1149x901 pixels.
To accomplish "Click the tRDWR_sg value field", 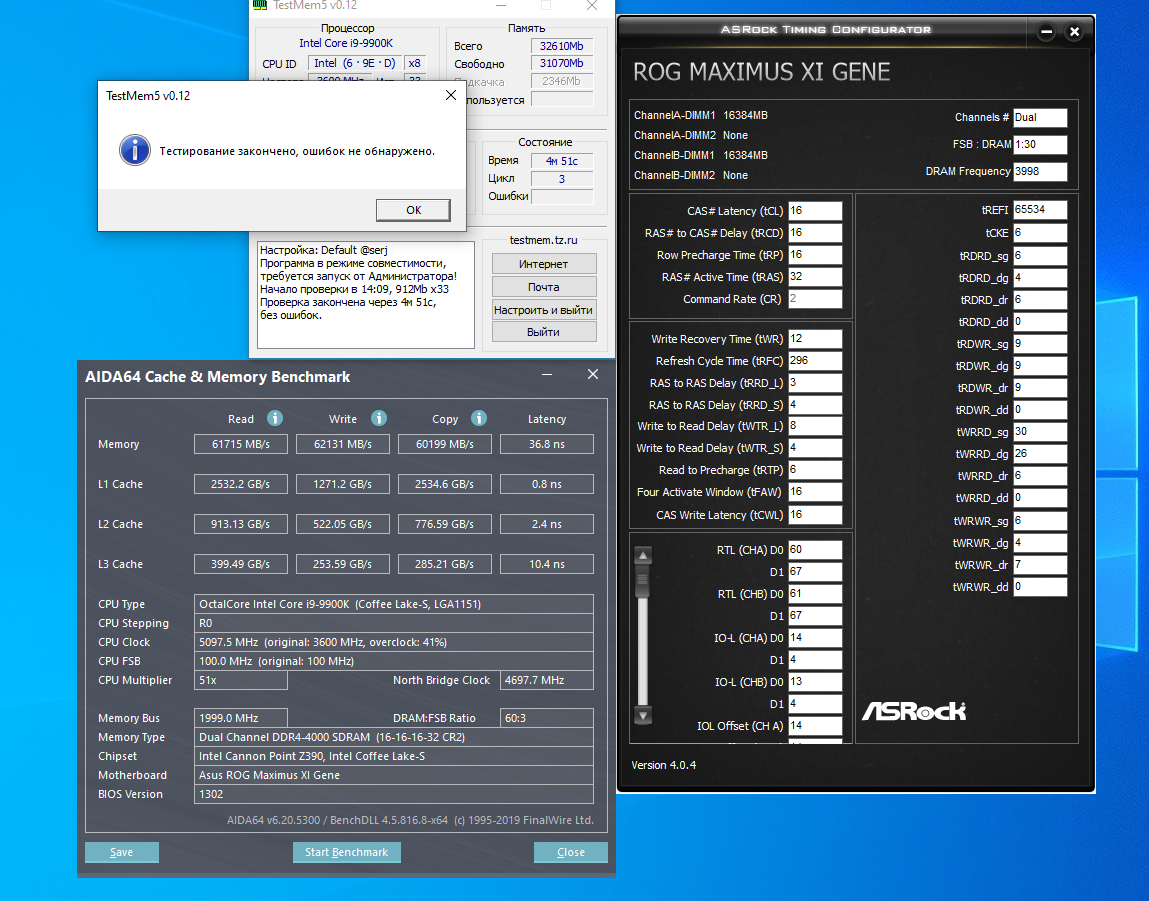I will tap(1040, 344).
